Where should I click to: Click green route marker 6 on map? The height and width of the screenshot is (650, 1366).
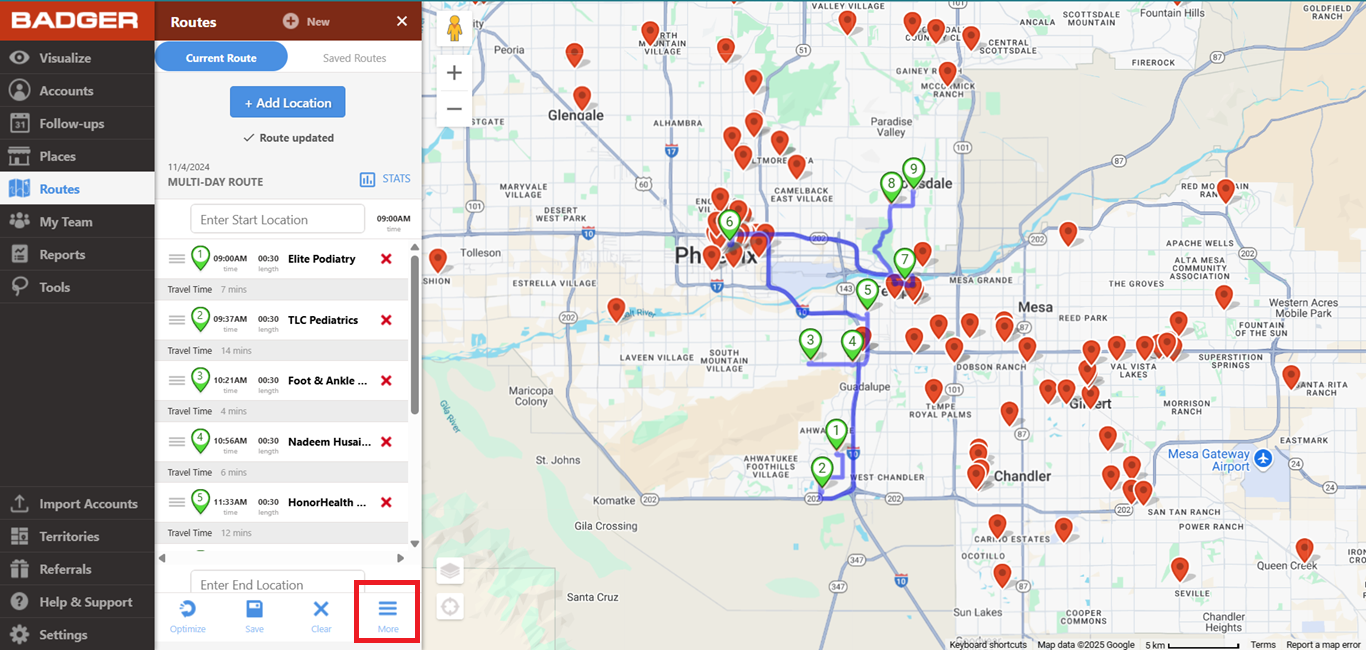tap(729, 222)
